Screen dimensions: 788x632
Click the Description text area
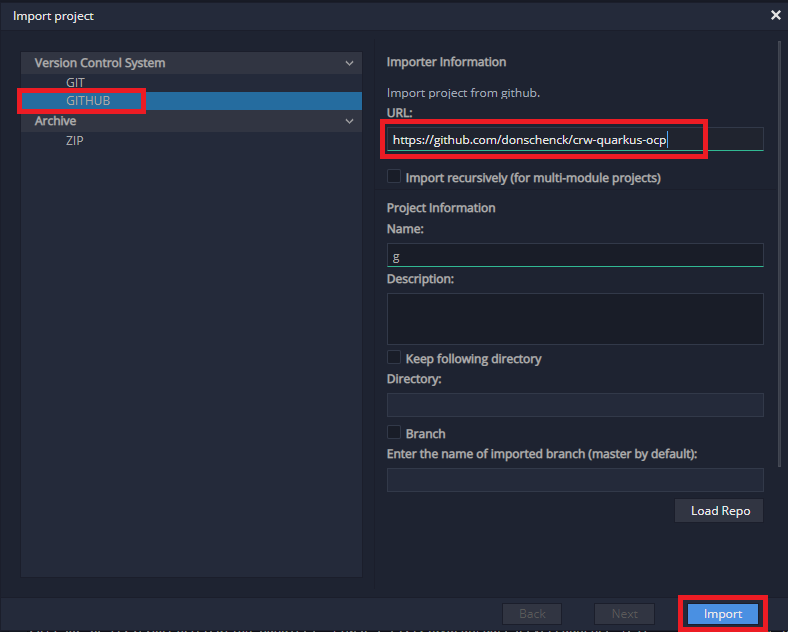[575, 319]
